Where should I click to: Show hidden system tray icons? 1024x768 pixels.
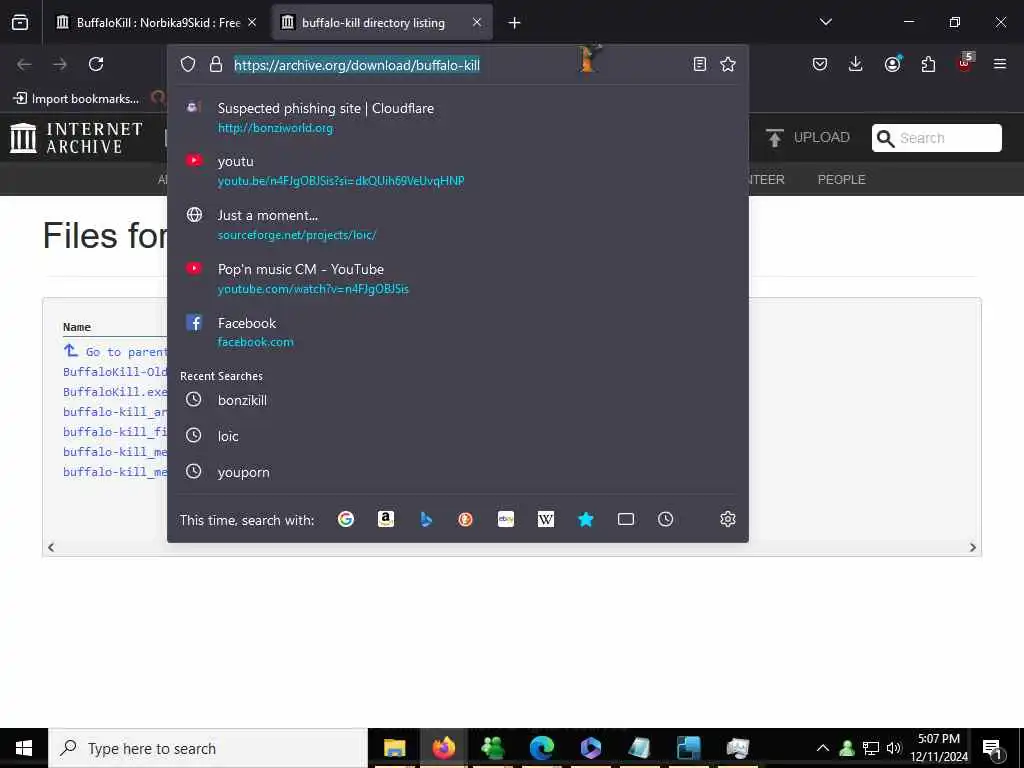(823, 748)
